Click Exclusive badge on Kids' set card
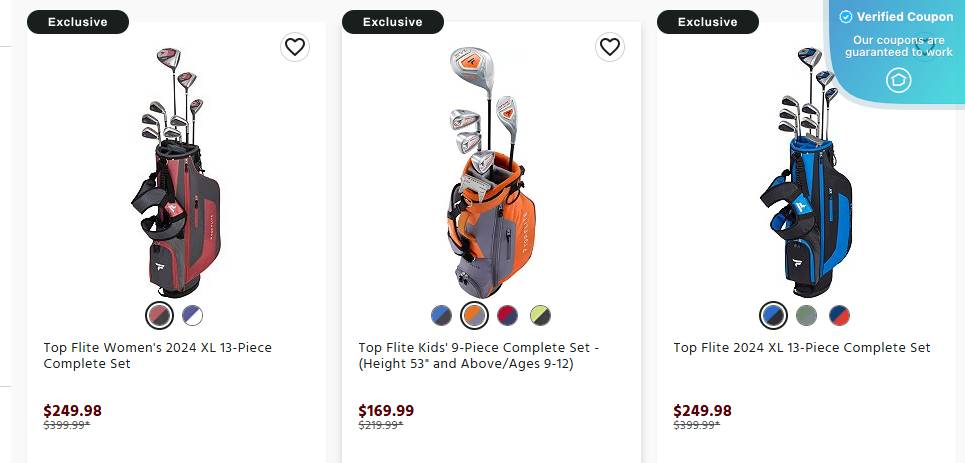This screenshot has height=463, width=965. [392, 22]
